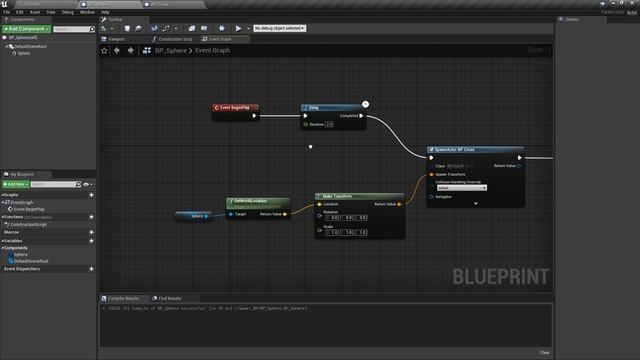Click the Unreal Engine logo icon

pyautogui.click(x=4, y=4)
